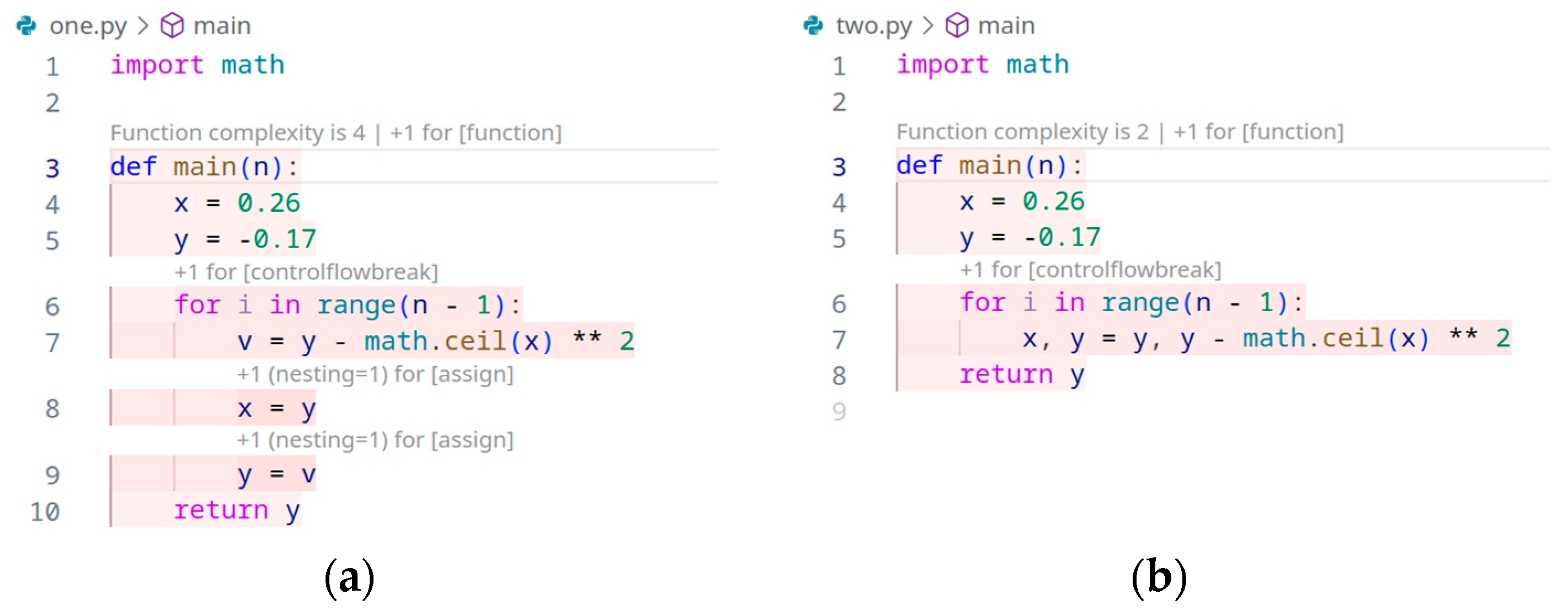1568x616 pixels.
Task: Click the "return y" statement in two.py
Action: pyautogui.click(x=1021, y=374)
